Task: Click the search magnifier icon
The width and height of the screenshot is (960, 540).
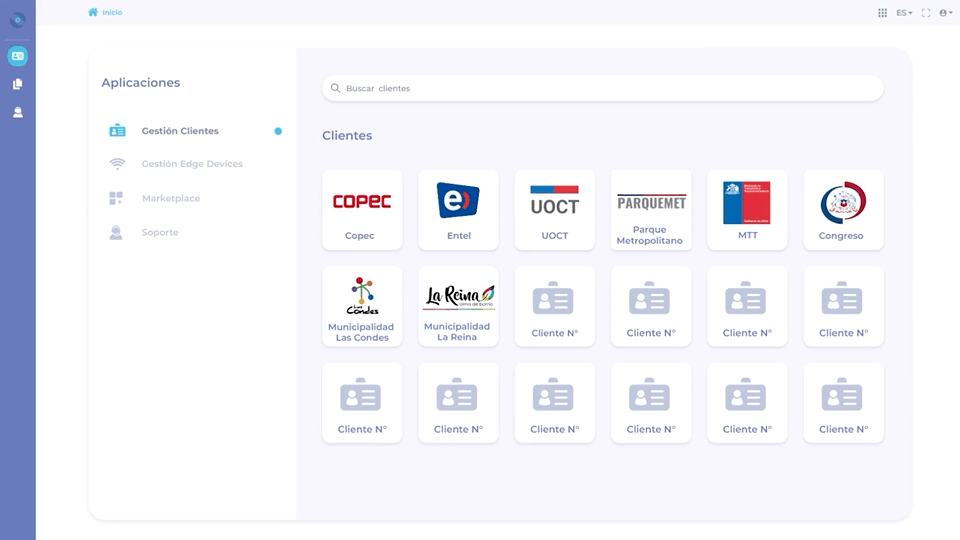Action: click(x=336, y=88)
